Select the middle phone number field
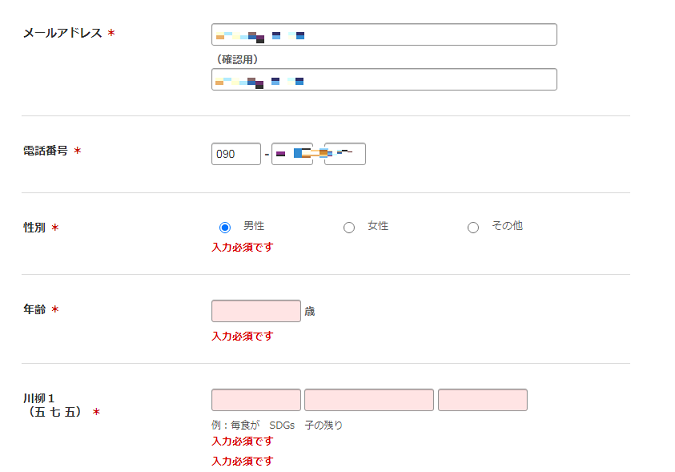 291,154
